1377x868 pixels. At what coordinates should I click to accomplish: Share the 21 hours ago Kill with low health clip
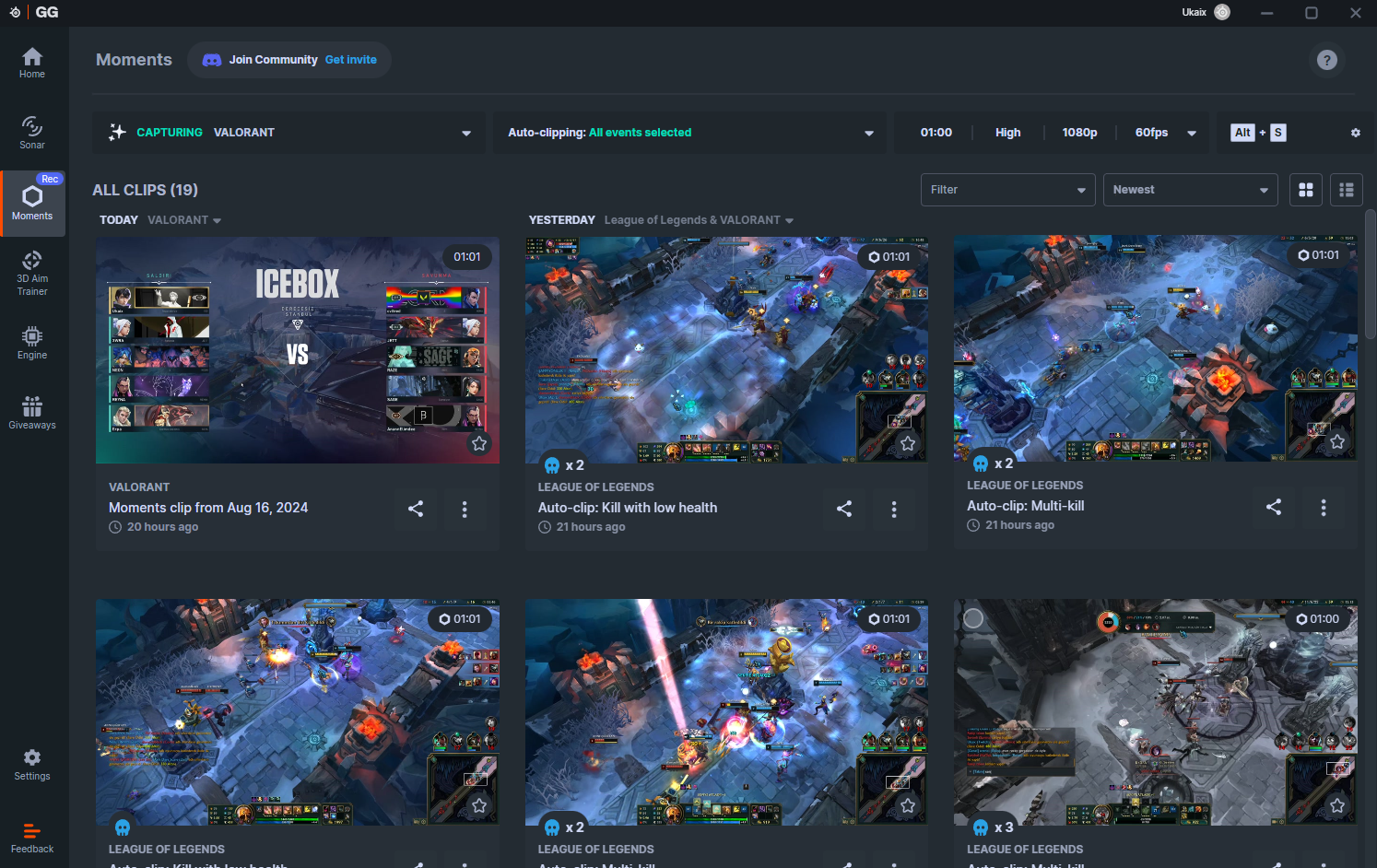click(844, 509)
